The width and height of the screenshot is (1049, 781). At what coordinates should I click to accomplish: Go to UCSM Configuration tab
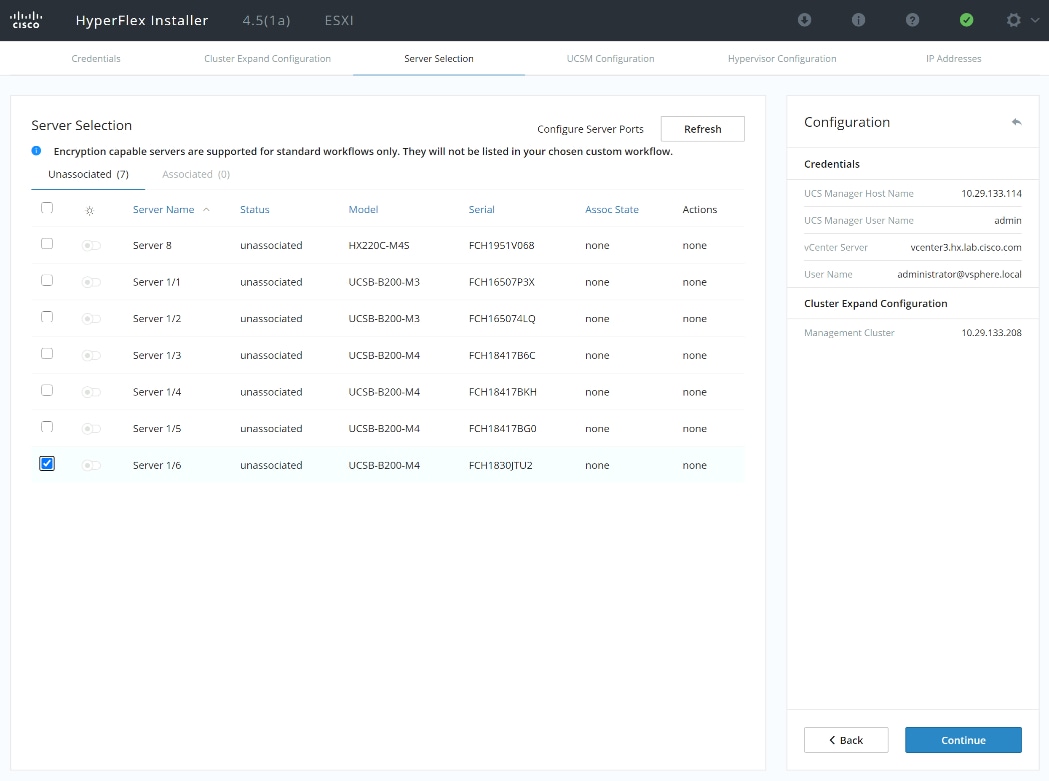[610, 58]
